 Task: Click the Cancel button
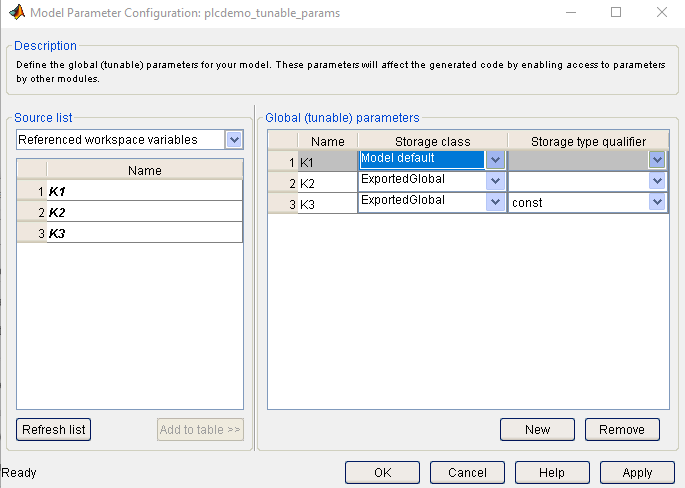[468, 473]
